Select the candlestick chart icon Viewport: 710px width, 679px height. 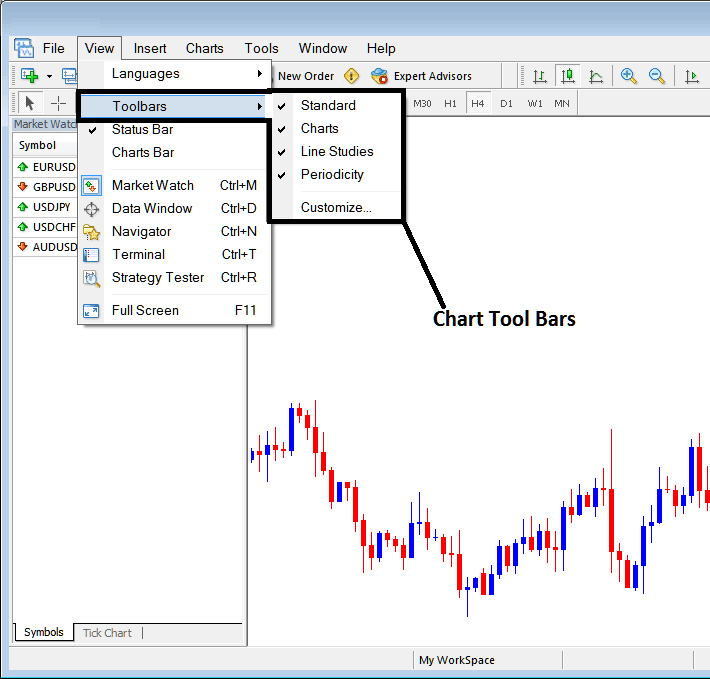click(x=568, y=76)
